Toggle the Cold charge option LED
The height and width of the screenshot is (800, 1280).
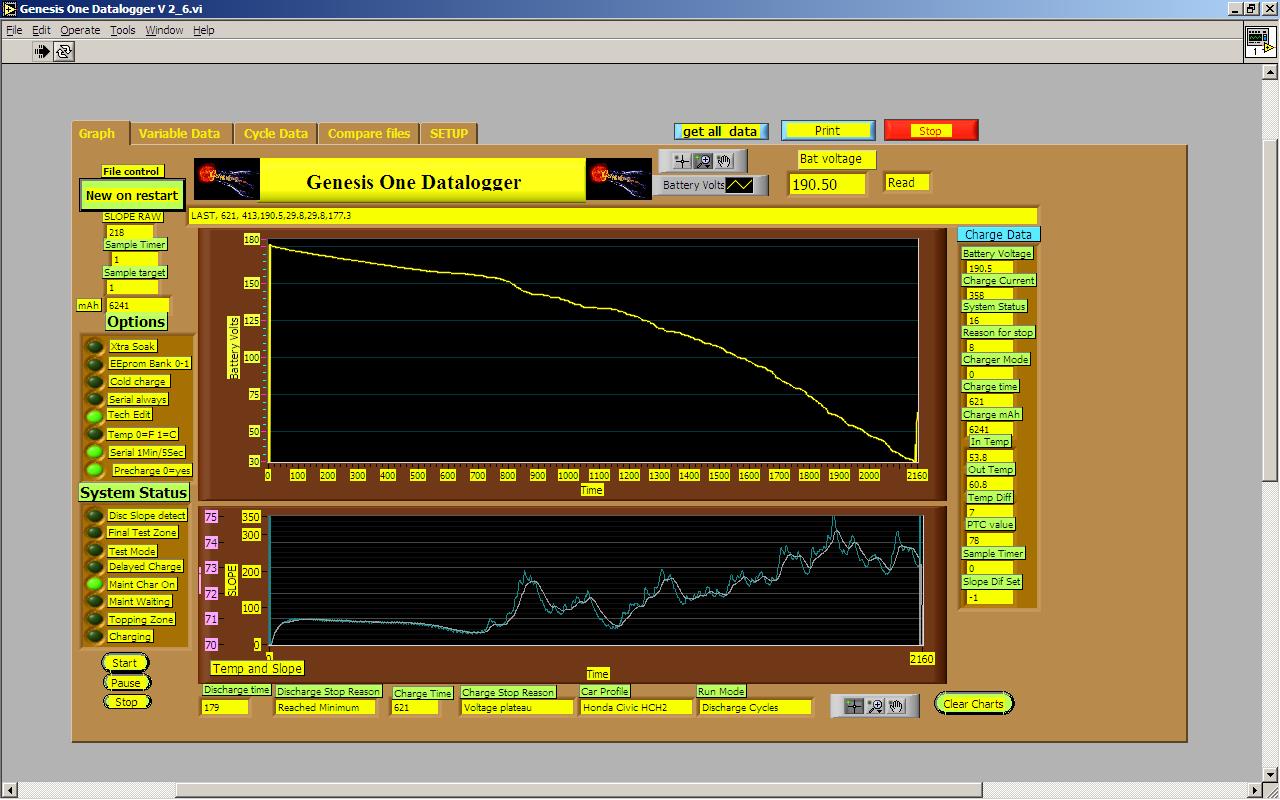[95, 382]
